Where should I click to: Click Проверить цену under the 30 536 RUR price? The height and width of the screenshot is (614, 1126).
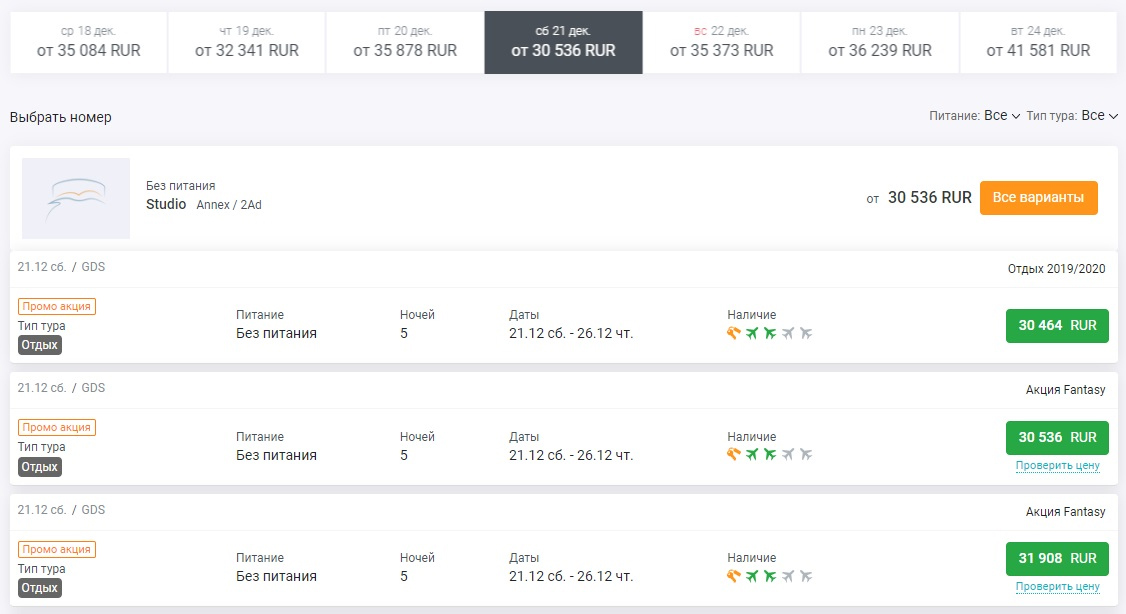pyautogui.click(x=1057, y=465)
